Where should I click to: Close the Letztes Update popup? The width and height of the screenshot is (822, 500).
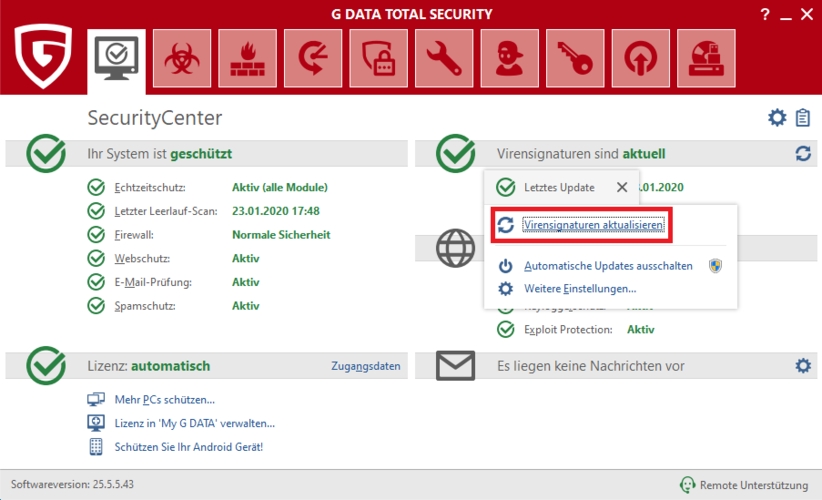(x=621, y=187)
